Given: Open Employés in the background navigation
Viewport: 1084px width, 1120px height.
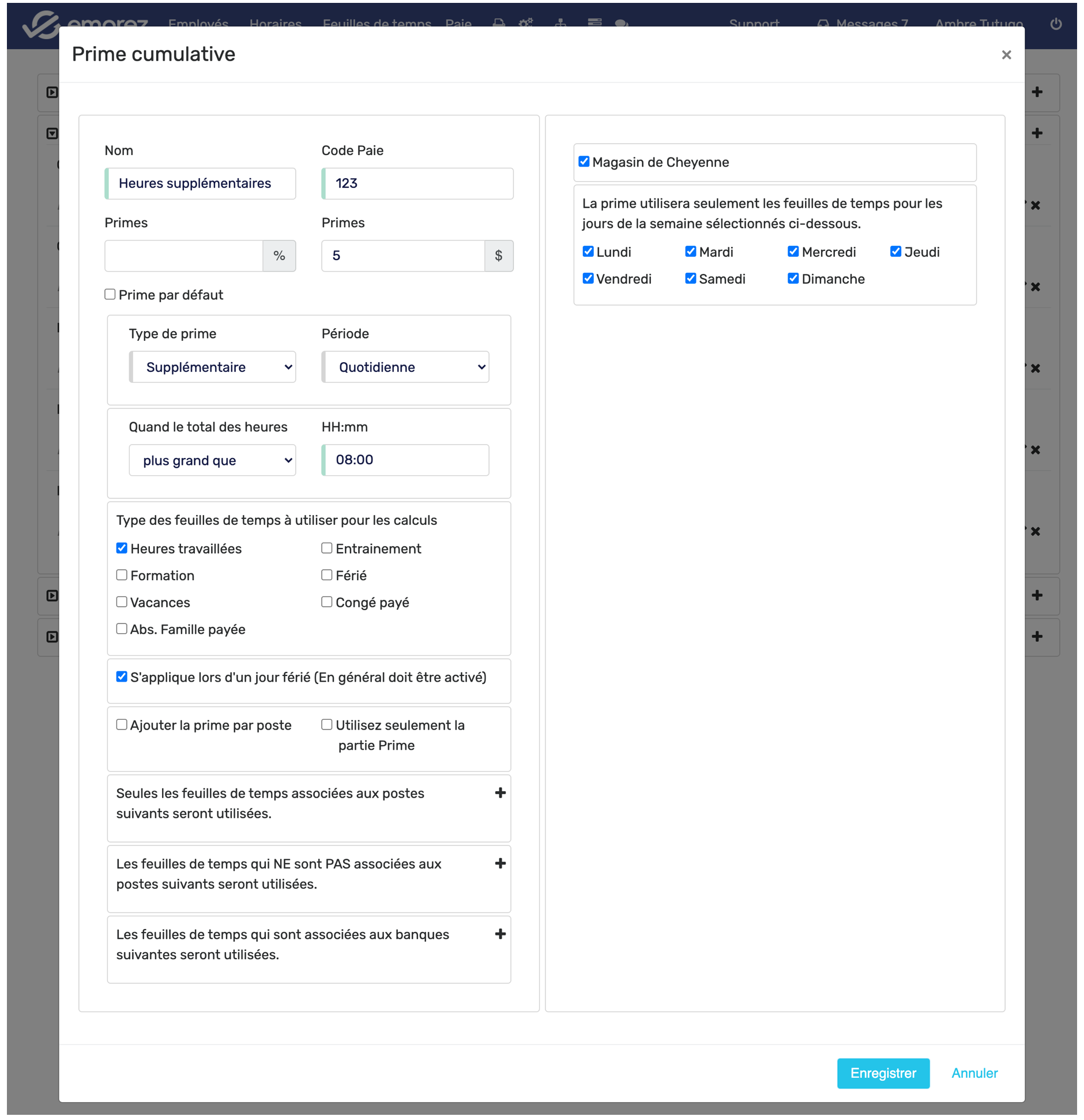Looking at the screenshot, I should [198, 24].
